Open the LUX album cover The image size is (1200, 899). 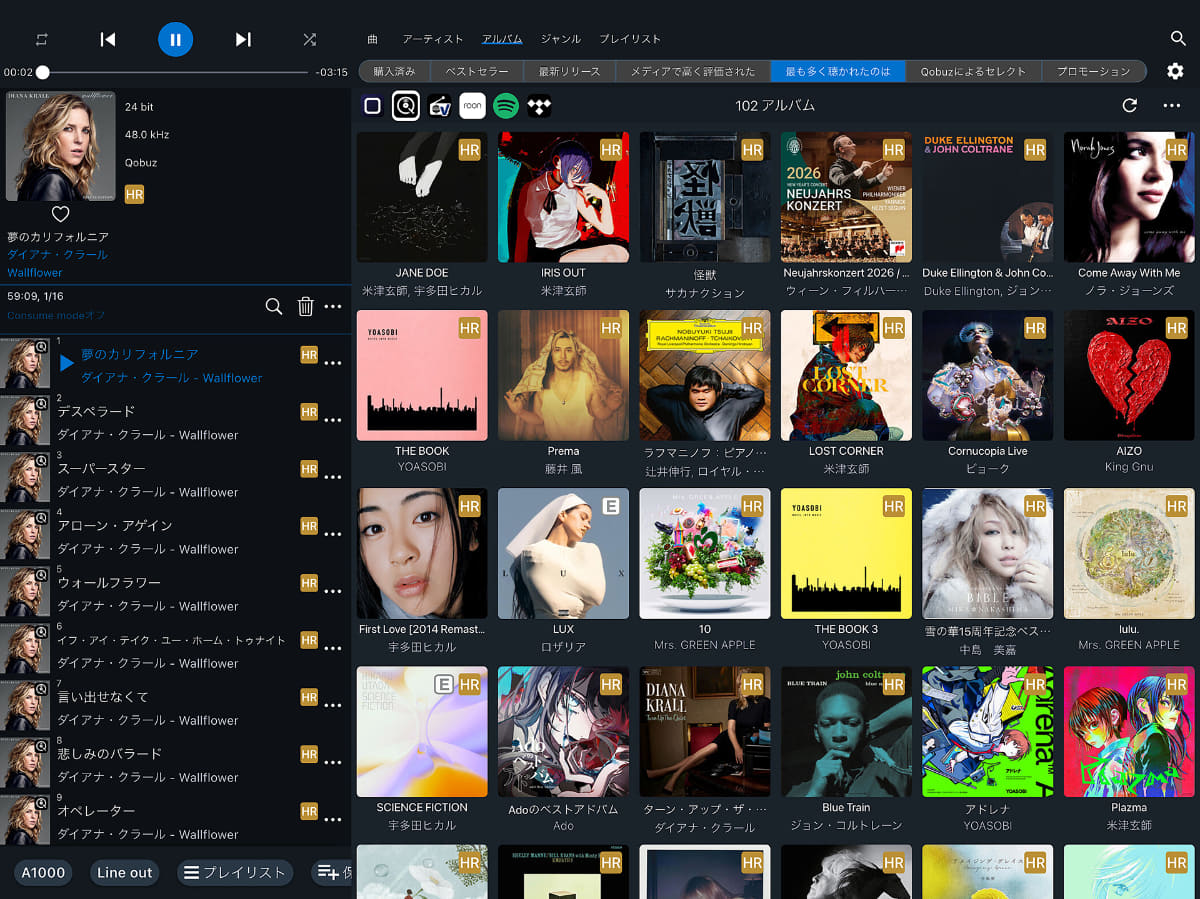[563, 553]
